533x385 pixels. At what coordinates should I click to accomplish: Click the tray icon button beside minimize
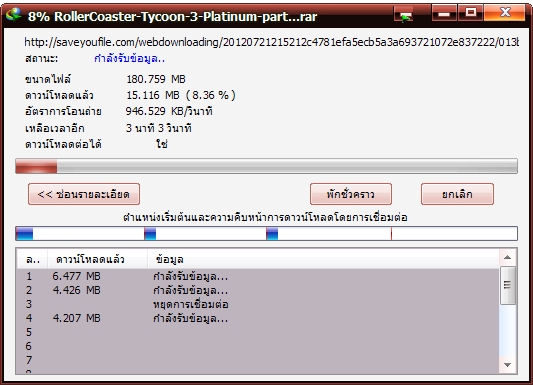[404, 15]
